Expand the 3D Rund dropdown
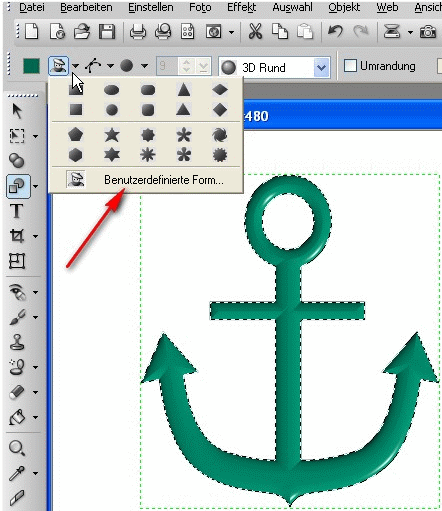Image resolution: width=442 pixels, height=511 pixels. point(321,68)
